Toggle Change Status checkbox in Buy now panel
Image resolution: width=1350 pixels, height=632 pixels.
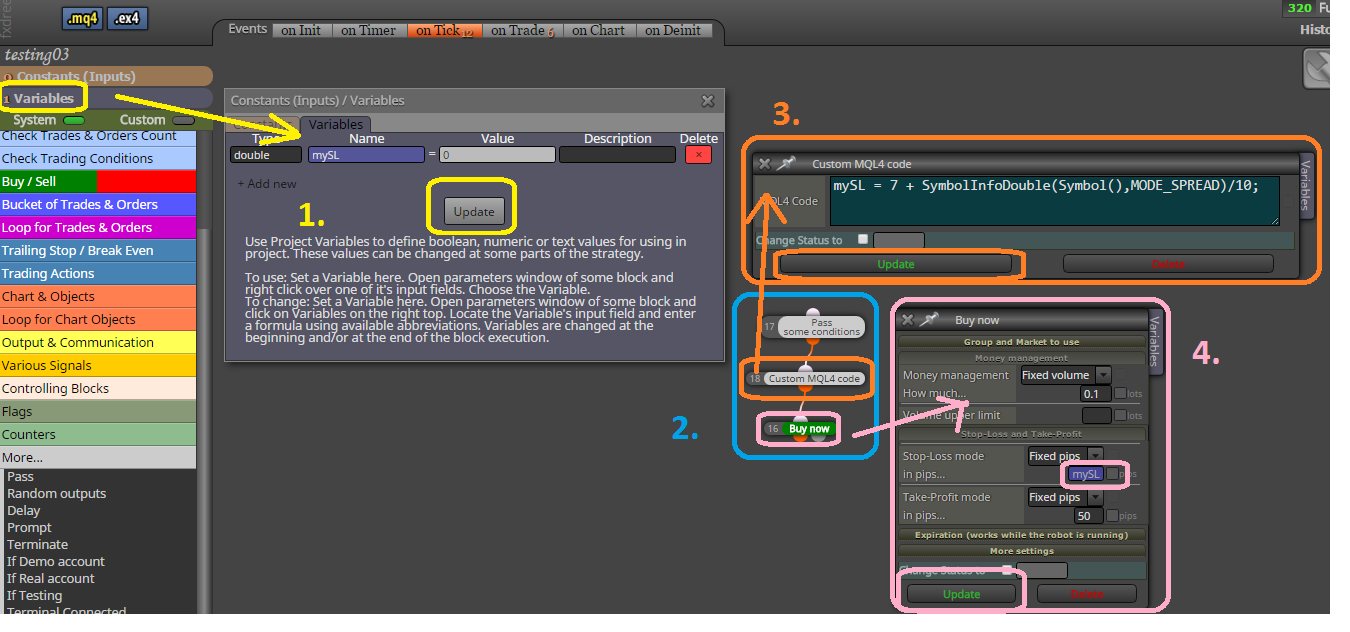coord(1007,570)
